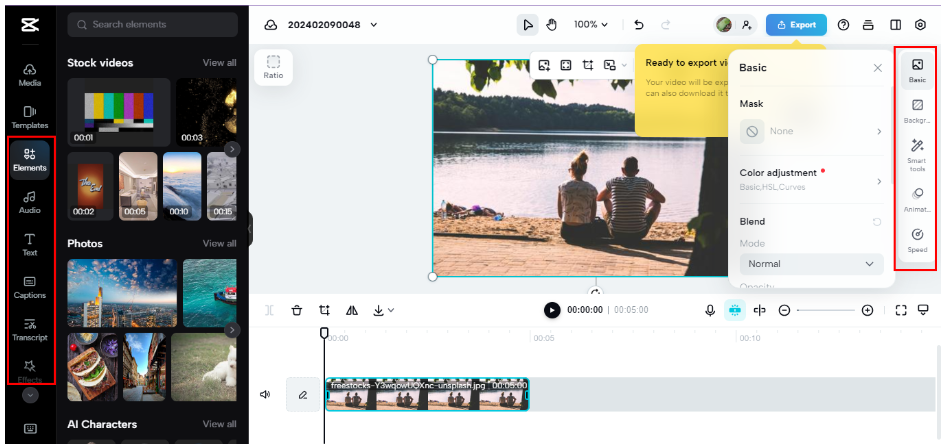Screen dimensions: 948x446
Task: Select the tacos food photo
Action: [x=93, y=367]
